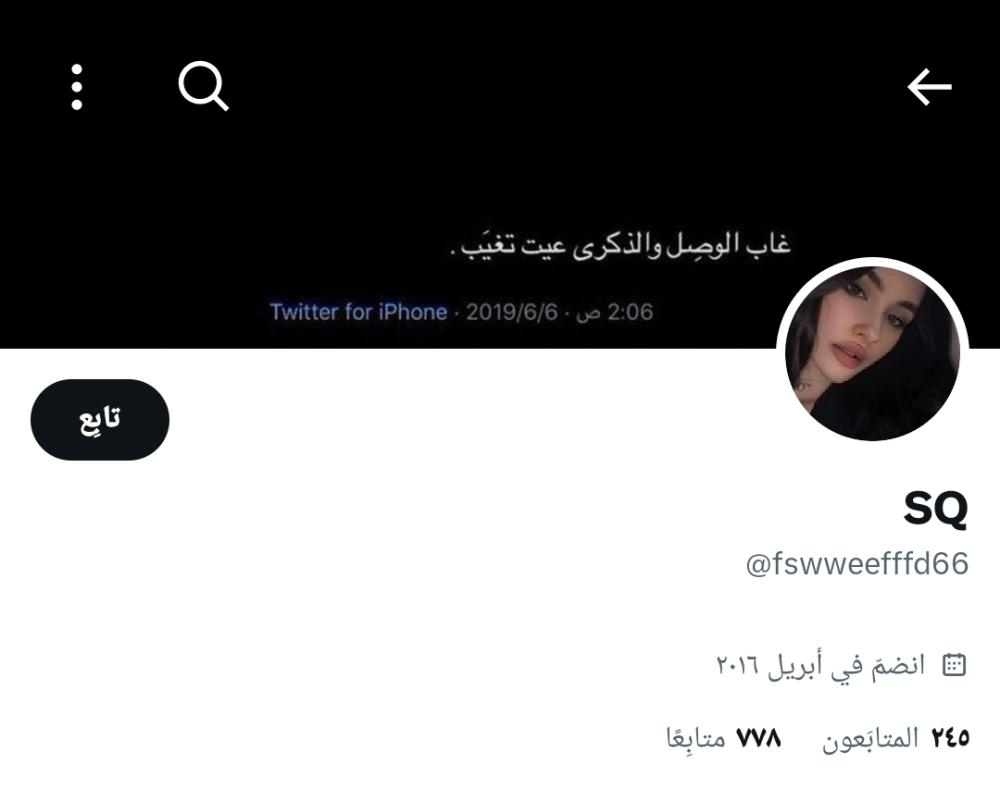
Task: Open the circular profile picture
Action: (x=872, y=353)
